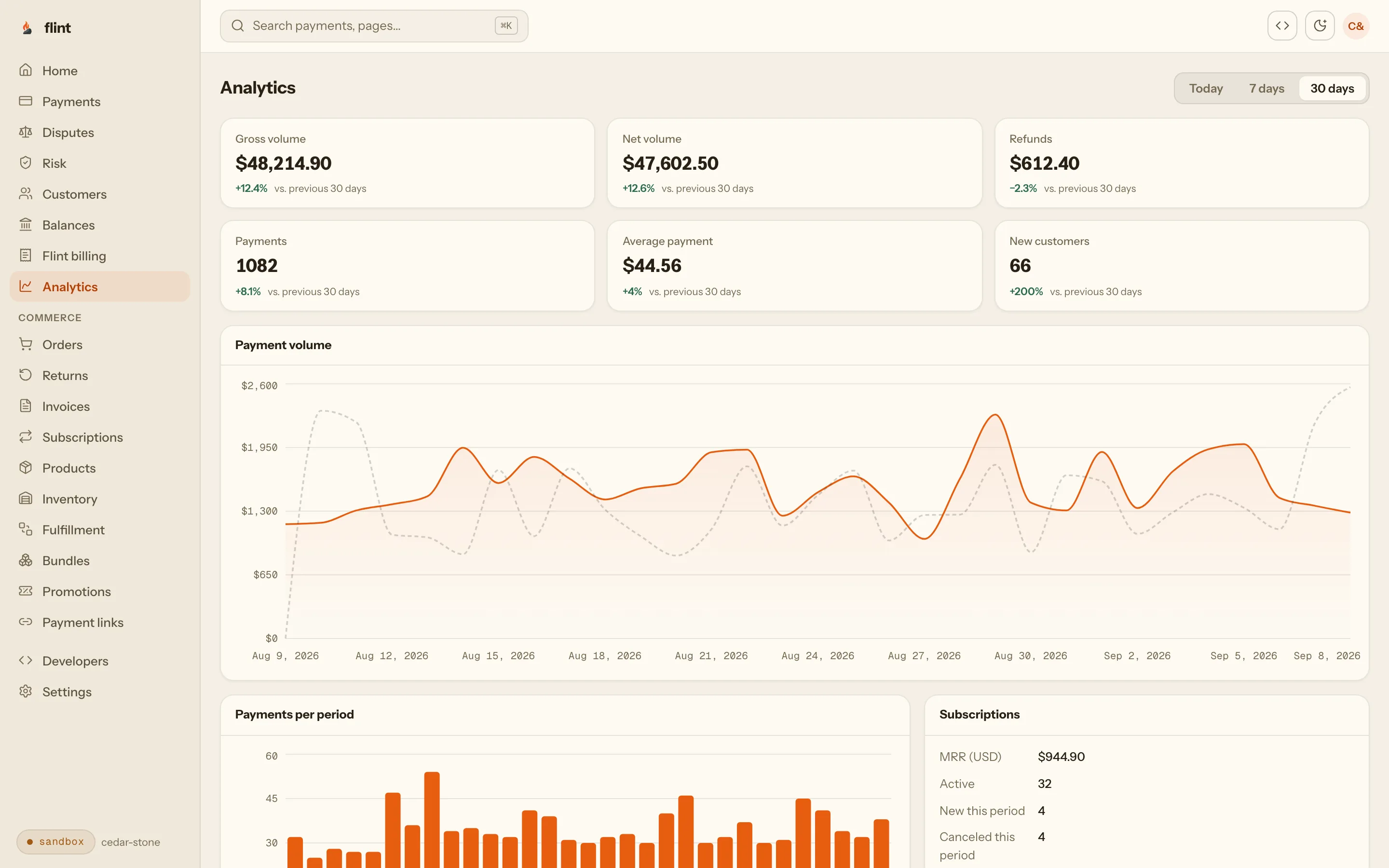Click the Returns arrow icon

tap(25, 375)
